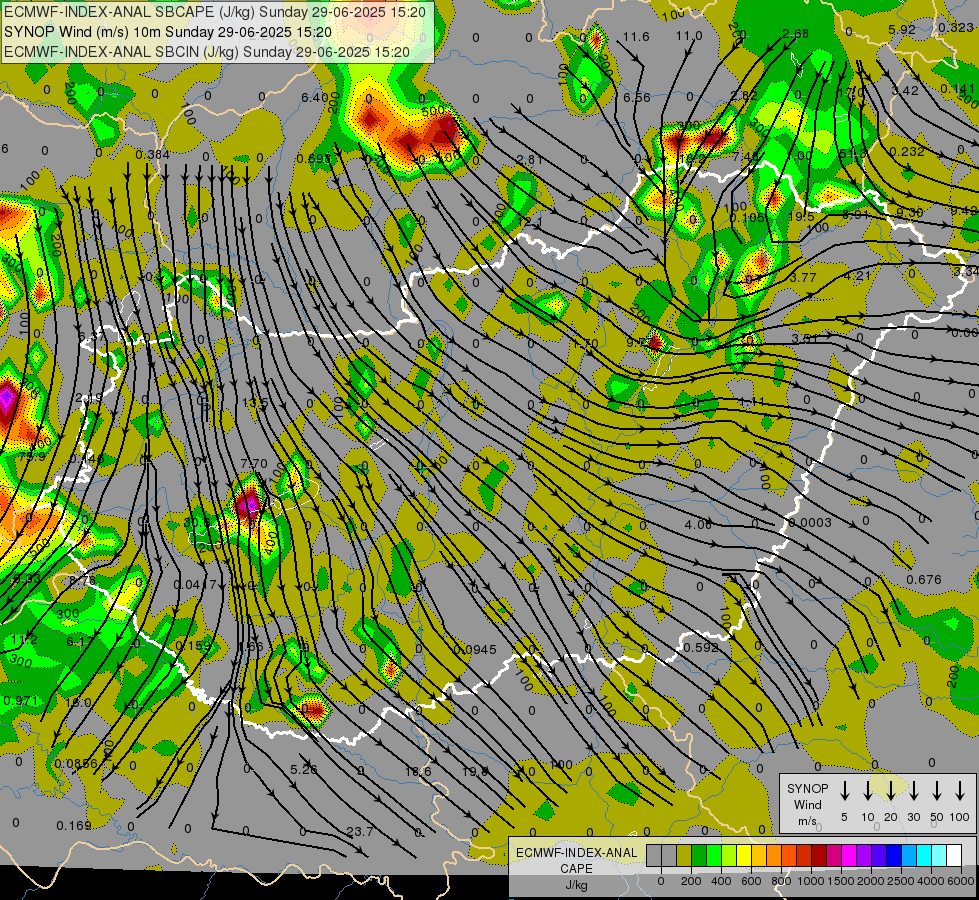The height and width of the screenshot is (900, 979).
Task: Click the map value 3.42
Action: pos(905,91)
